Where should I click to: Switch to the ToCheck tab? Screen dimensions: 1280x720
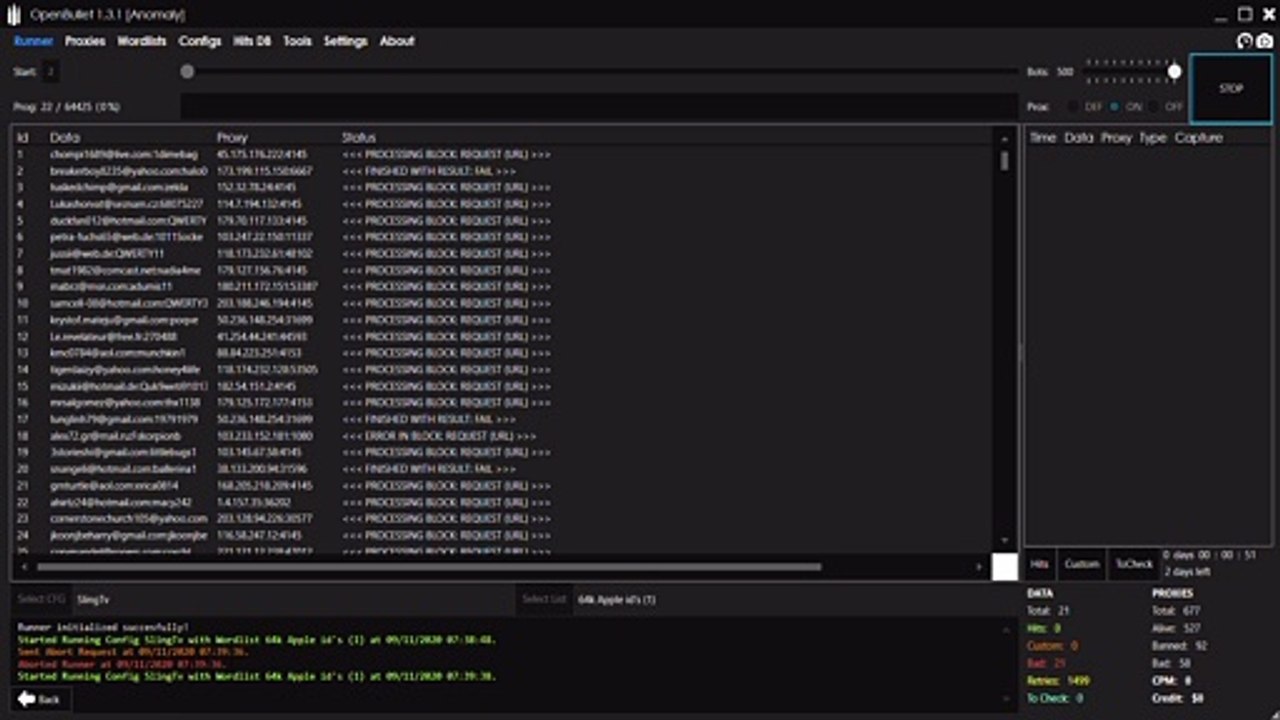pyautogui.click(x=1134, y=564)
